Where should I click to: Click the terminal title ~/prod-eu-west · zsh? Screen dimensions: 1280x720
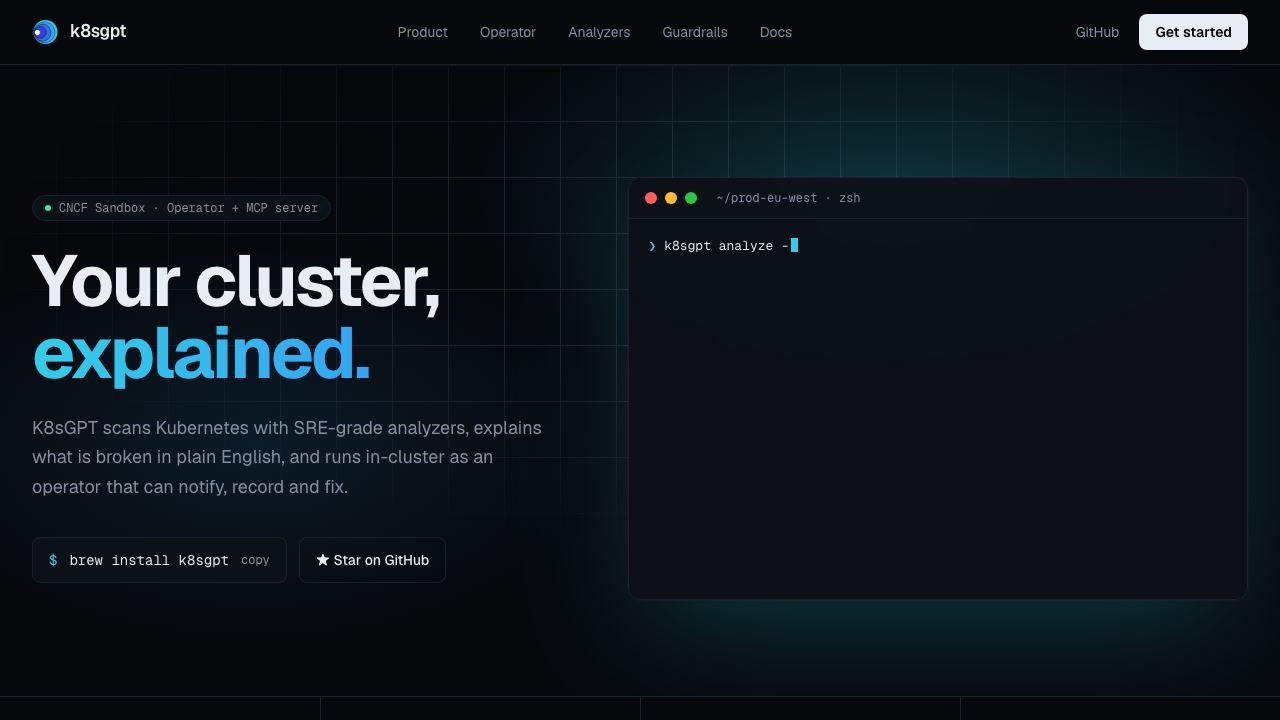click(x=788, y=198)
